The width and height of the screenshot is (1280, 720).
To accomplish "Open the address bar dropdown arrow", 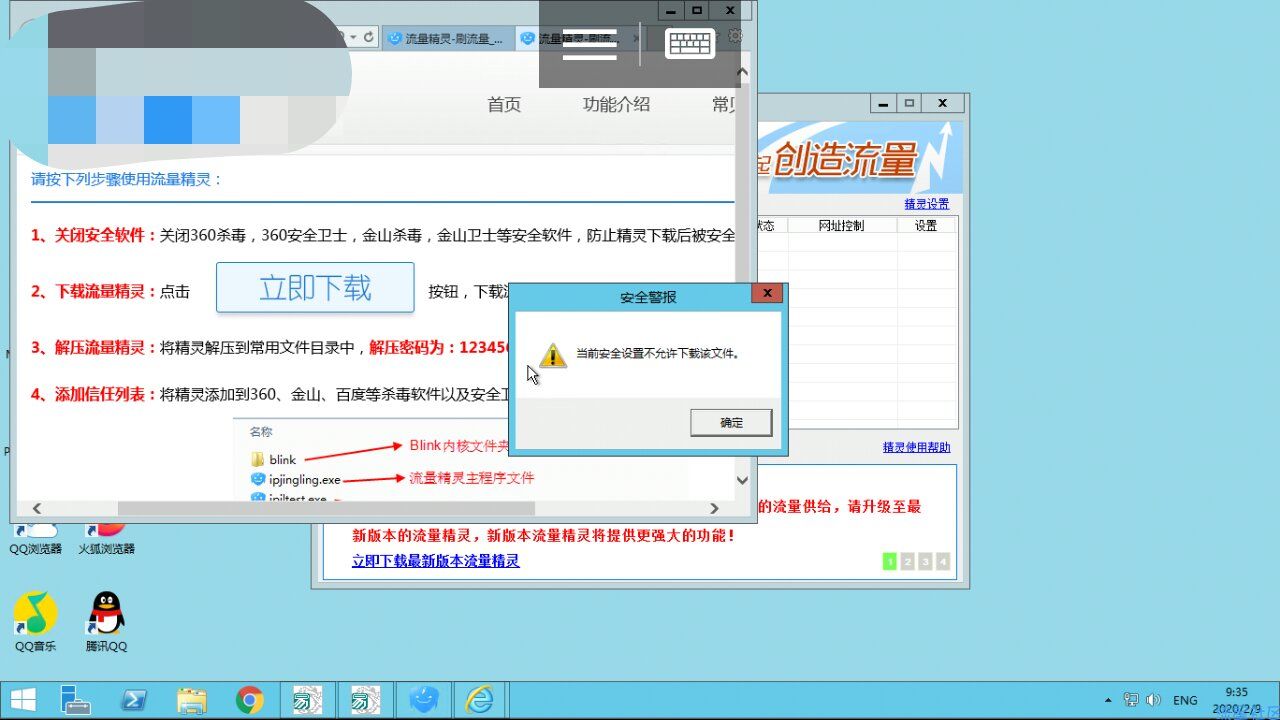I will click(x=354, y=37).
